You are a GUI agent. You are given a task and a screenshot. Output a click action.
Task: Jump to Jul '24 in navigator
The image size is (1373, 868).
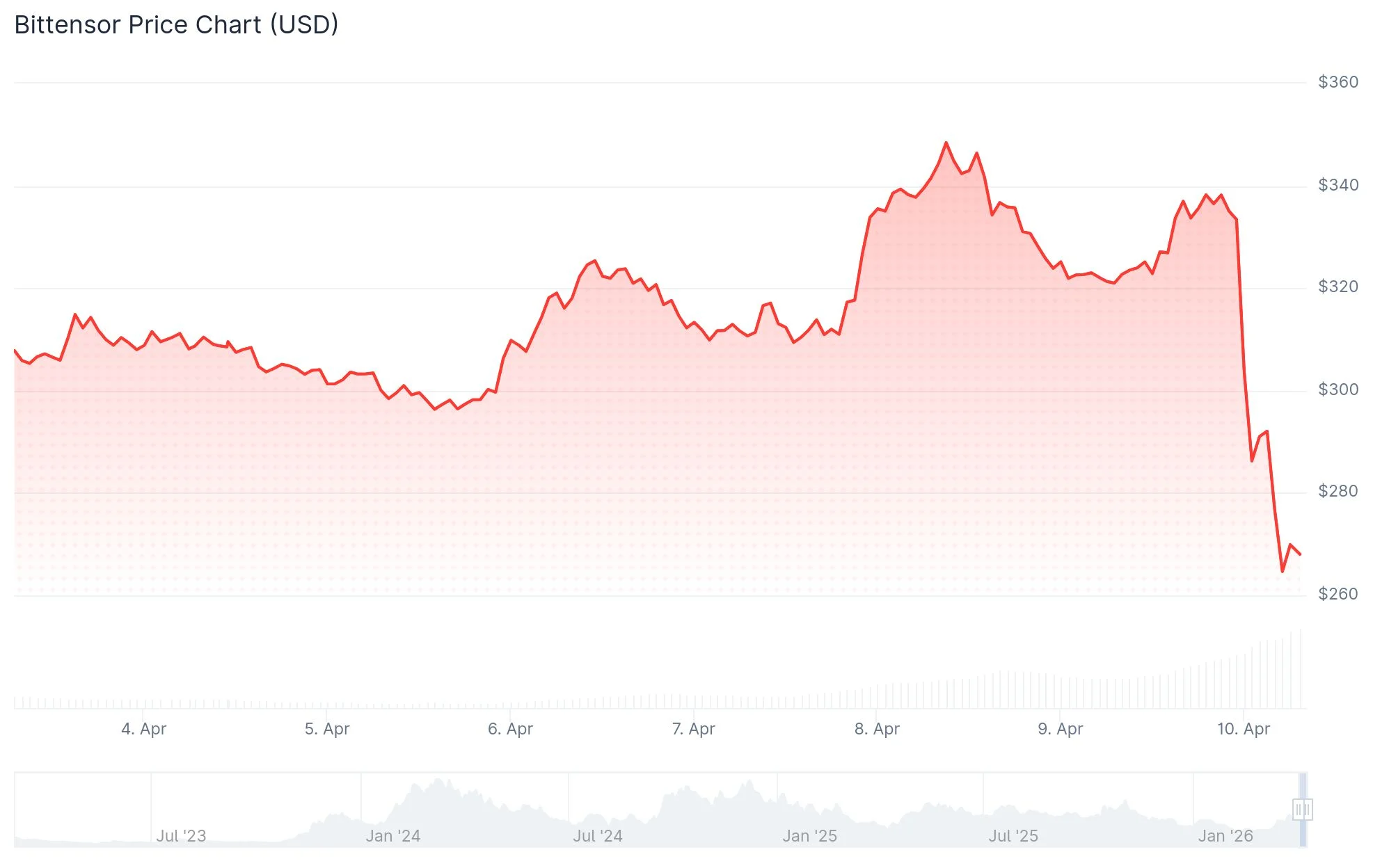598,836
